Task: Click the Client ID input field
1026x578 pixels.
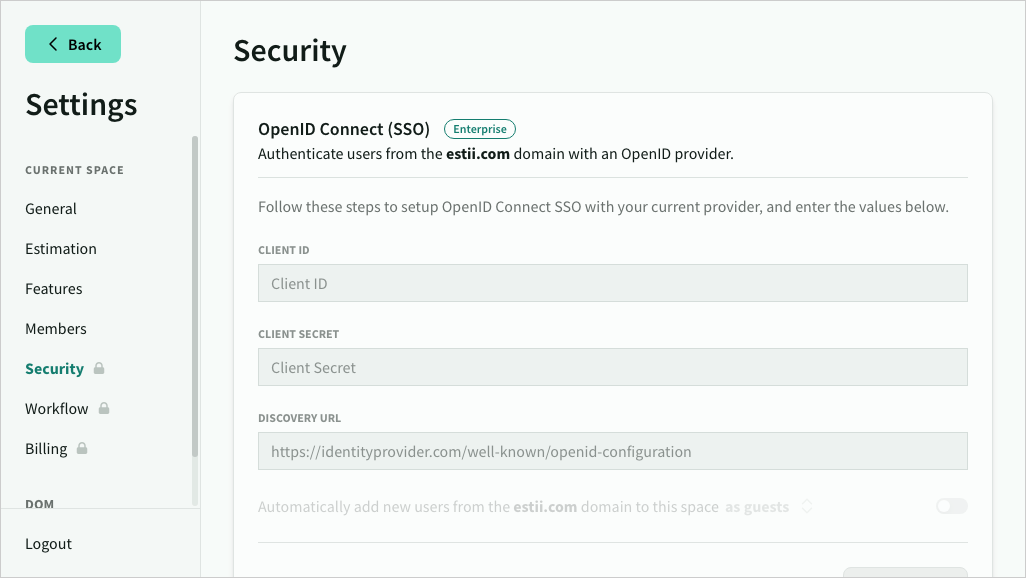Action: coord(612,284)
